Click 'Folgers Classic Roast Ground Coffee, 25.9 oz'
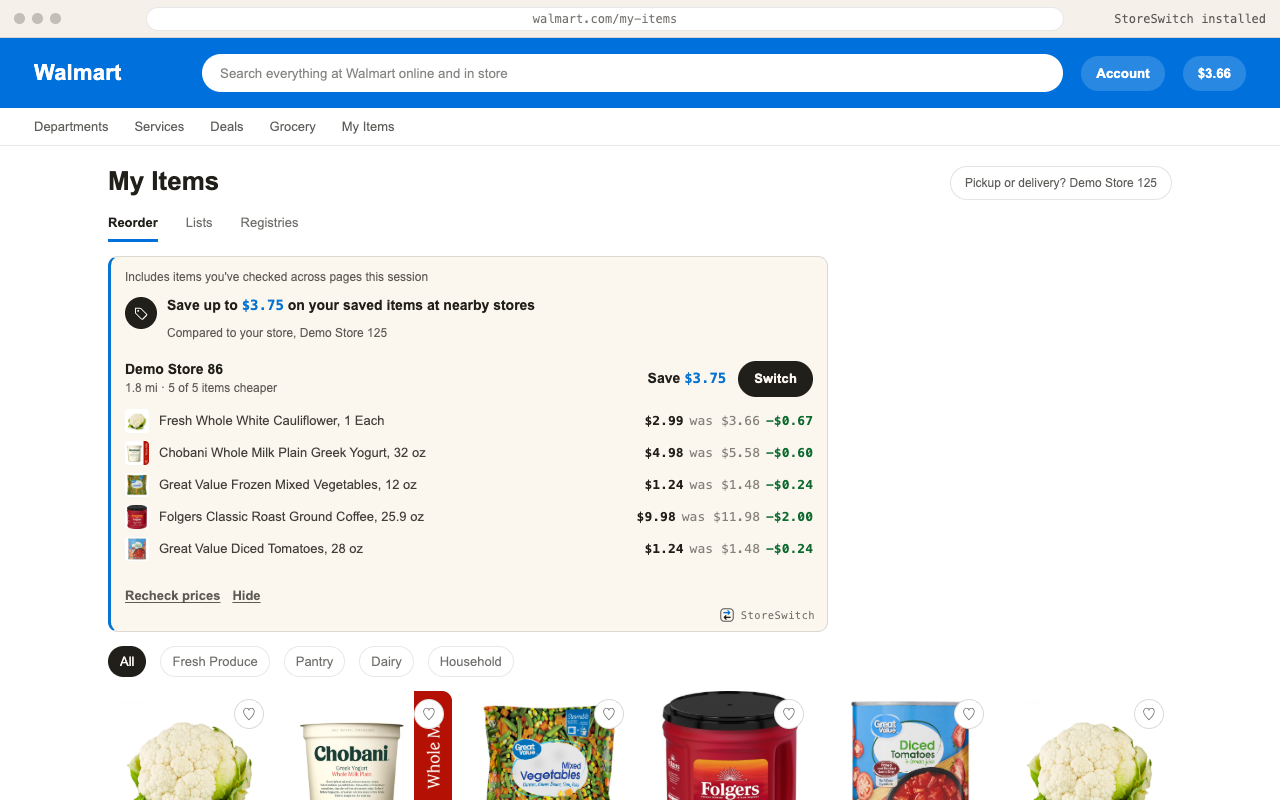 coord(291,517)
